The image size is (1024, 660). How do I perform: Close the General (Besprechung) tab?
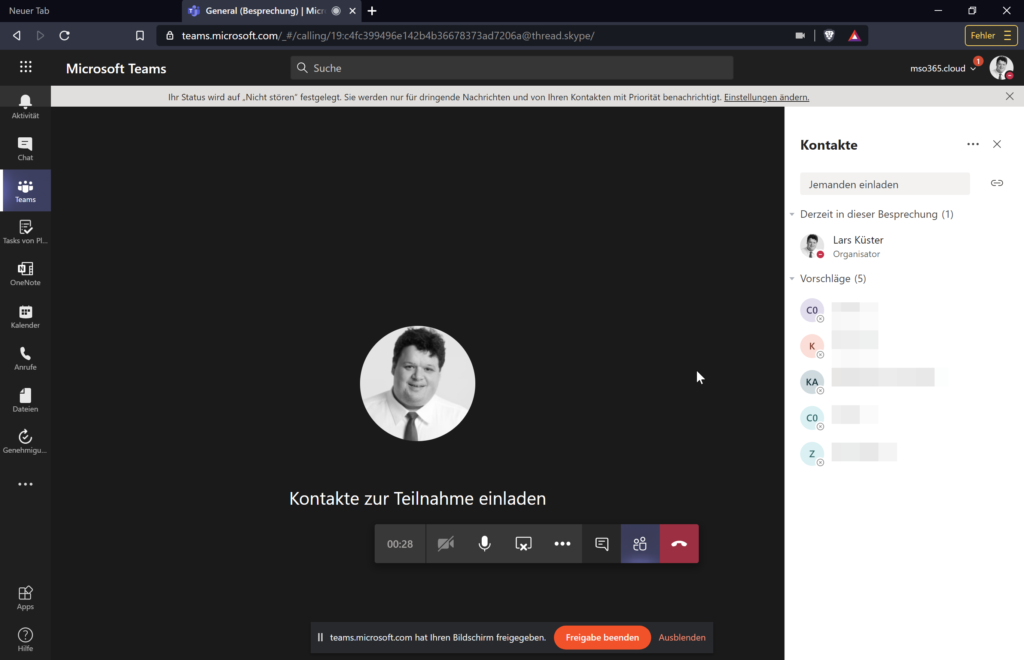pyautogui.click(x=353, y=11)
